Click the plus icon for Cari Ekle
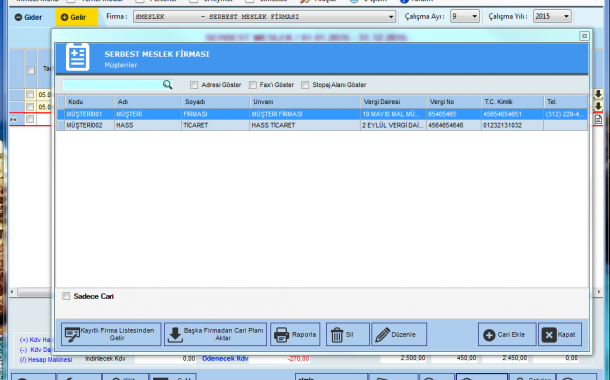This screenshot has height=380, width=610. pyautogui.click(x=489, y=335)
